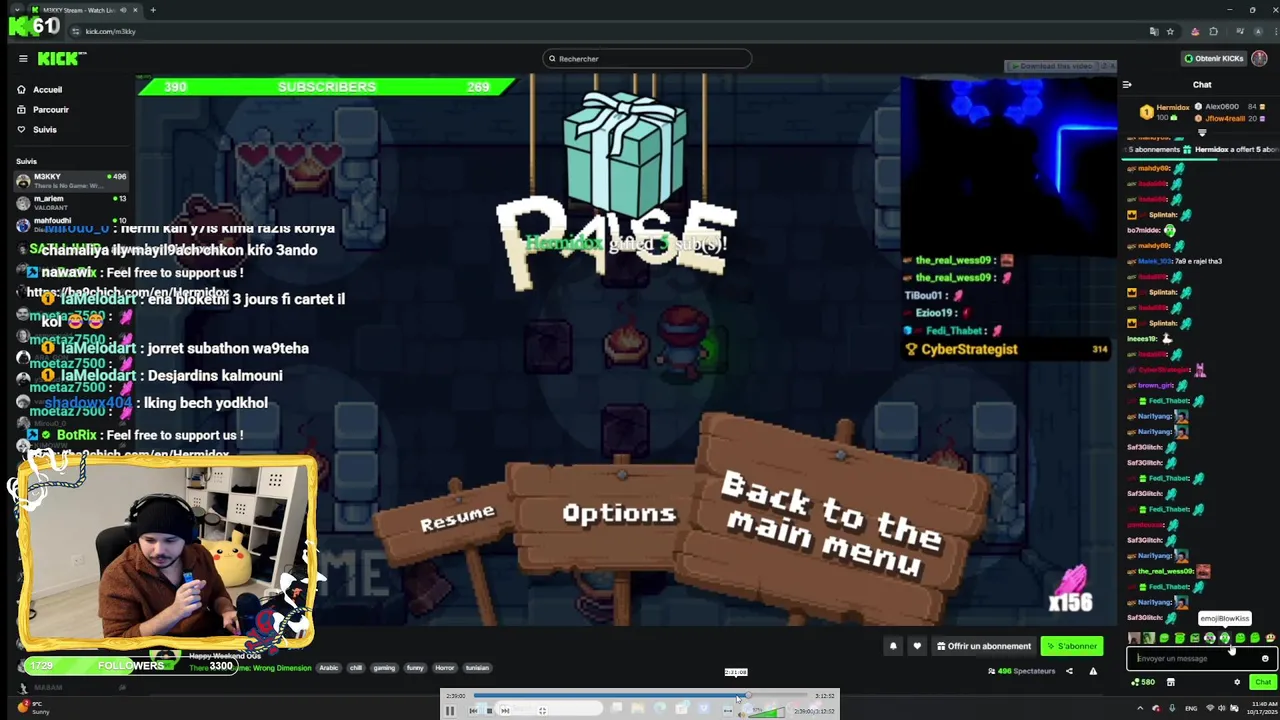Click notification bell icon under stream
The width and height of the screenshot is (1280, 720).
coord(893,646)
